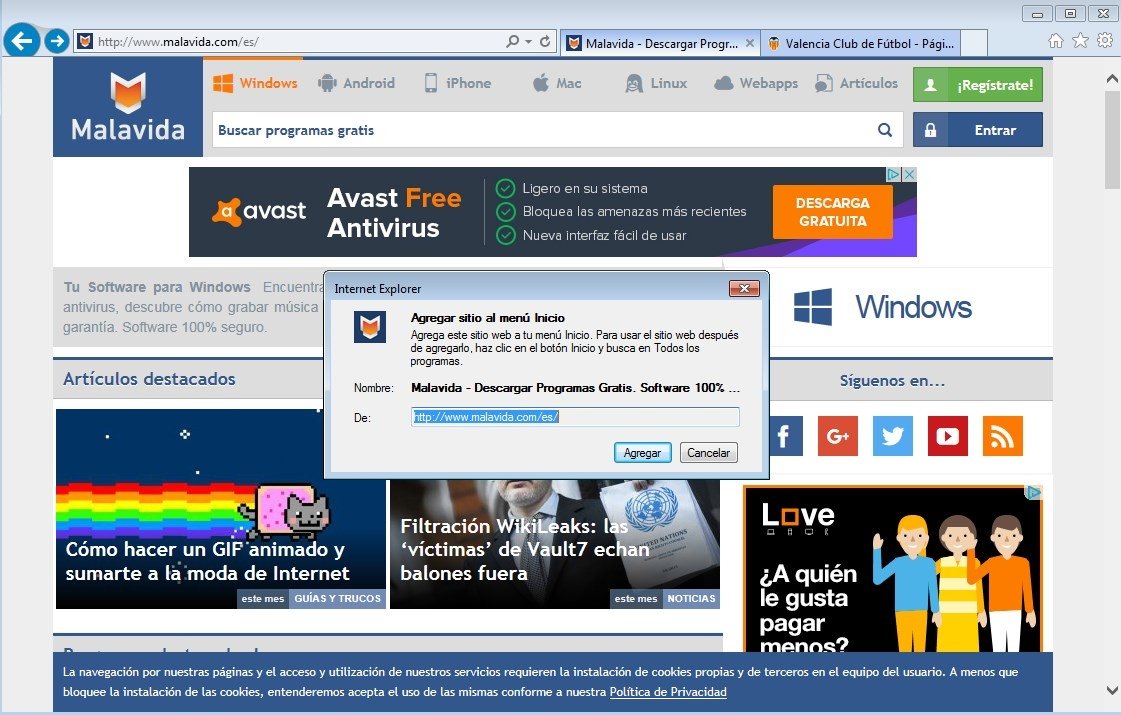This screenshot has height=715, width=1121.
Task: Open browser Home icon
Action: point(1056,41)
